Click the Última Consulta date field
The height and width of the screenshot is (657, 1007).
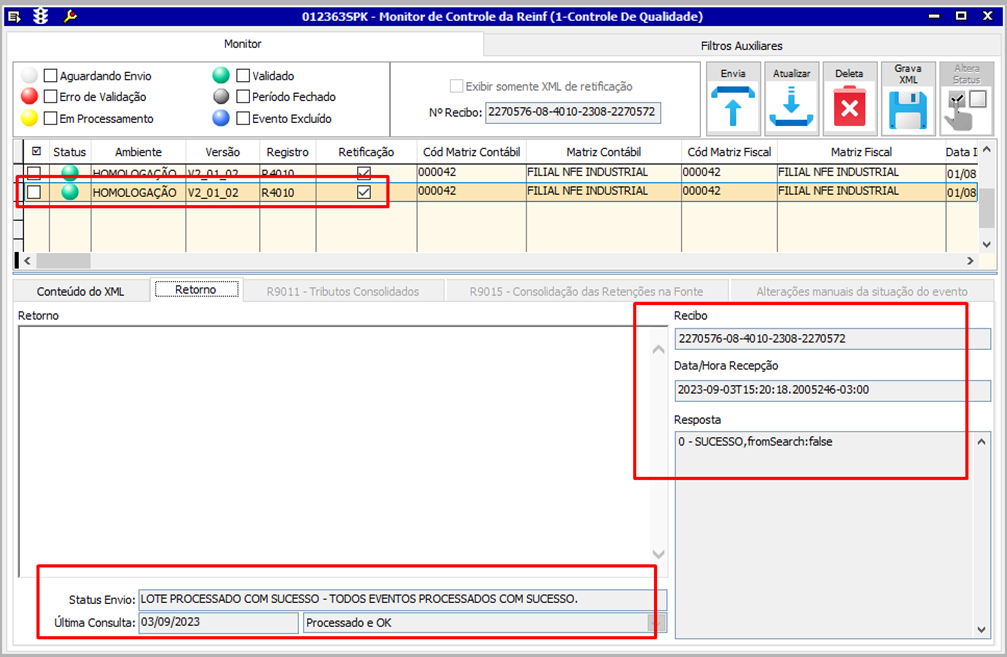219,622
